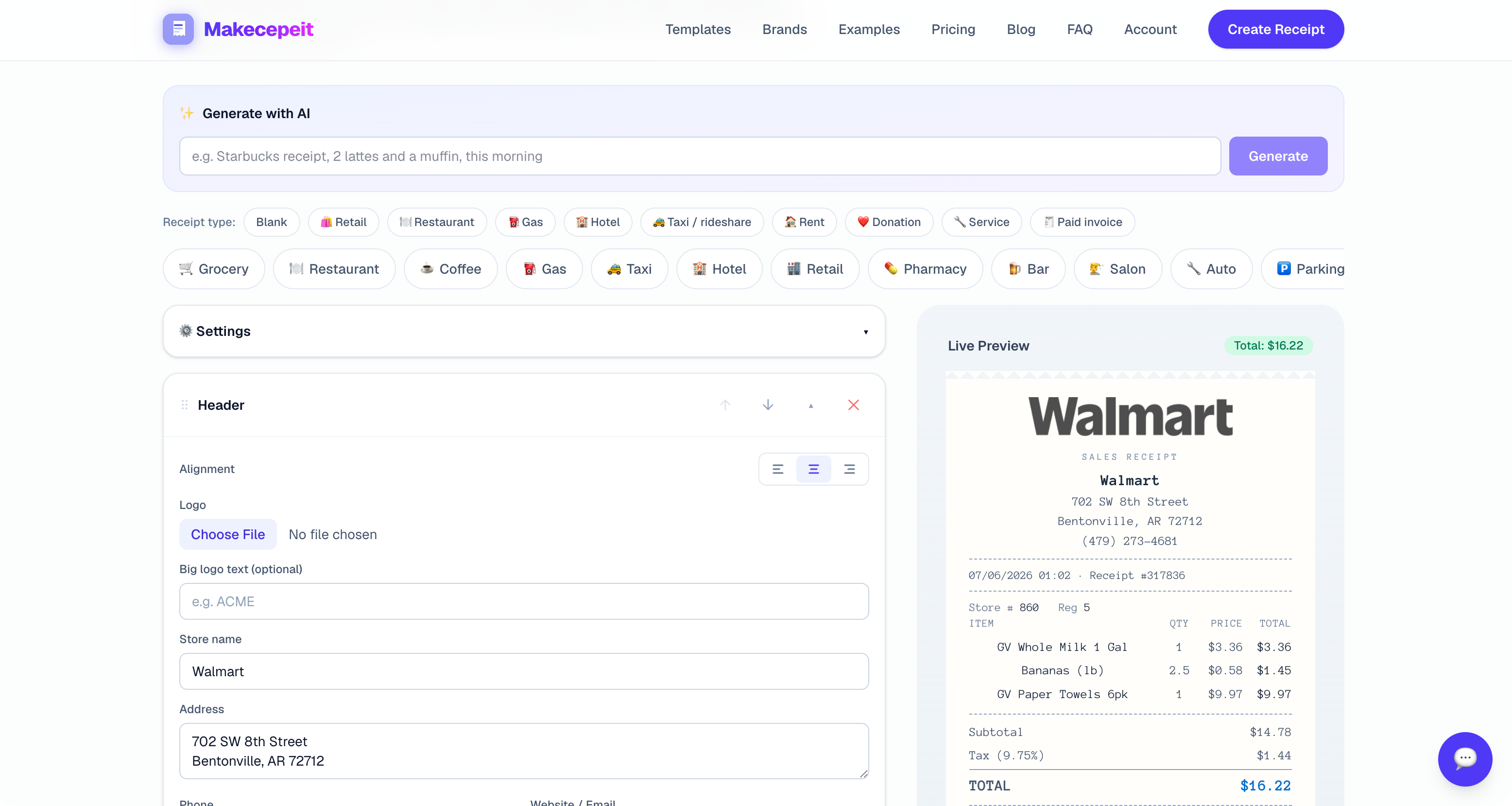Click the GV Whole Milk 1 Gal row
The width and height of the screenshot is (1512, 806).
click(1130, 647)
